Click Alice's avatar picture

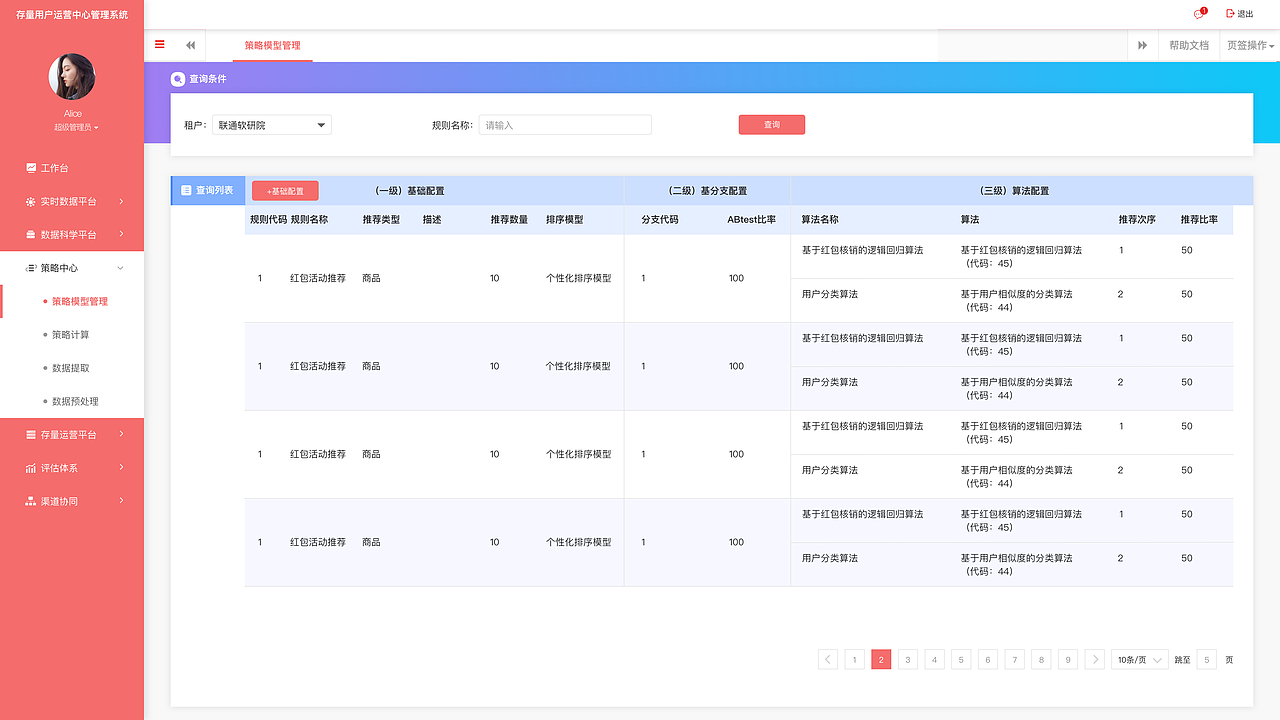(x=72, y=77)
